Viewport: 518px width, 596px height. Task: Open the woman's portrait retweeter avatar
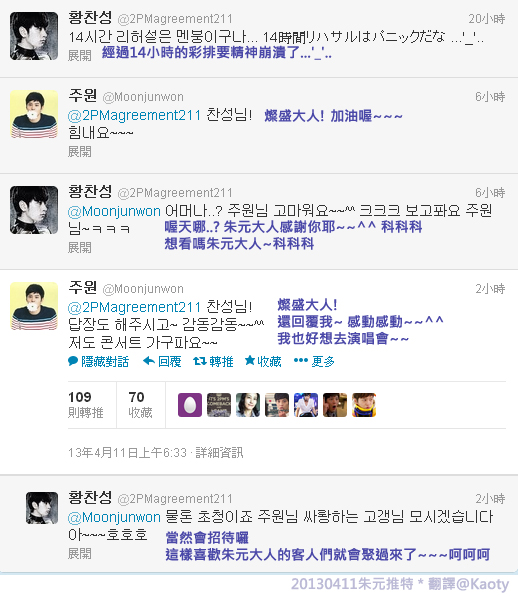click(248, 405)
